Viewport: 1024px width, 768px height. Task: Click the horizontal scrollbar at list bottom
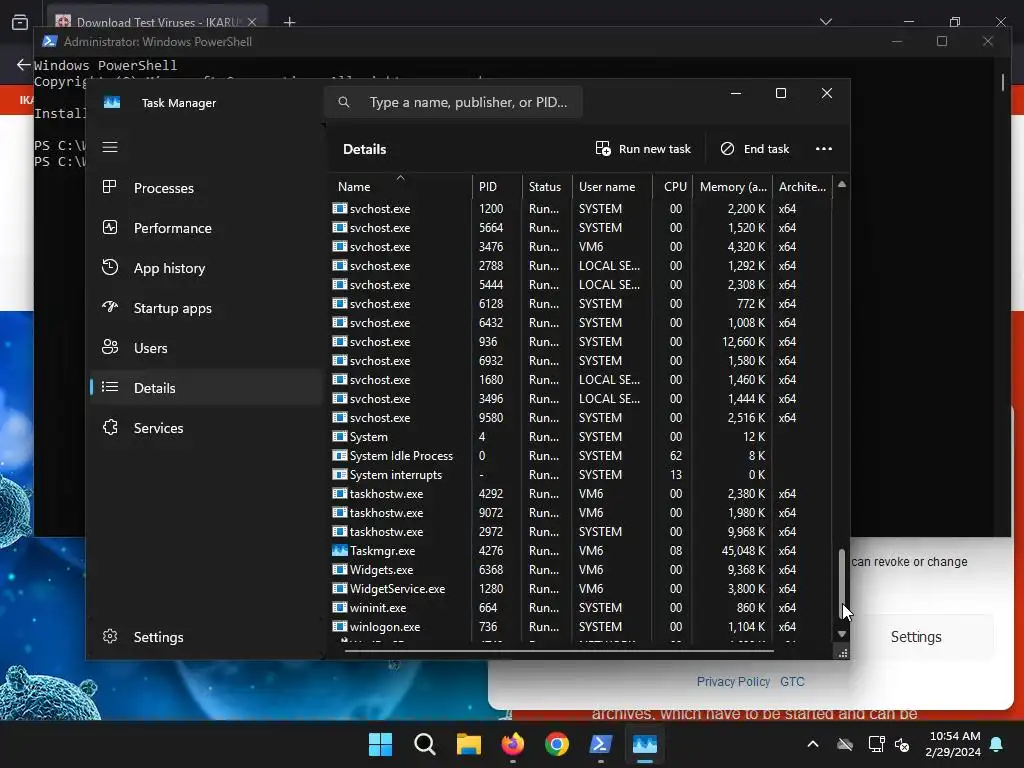(558, 650)
